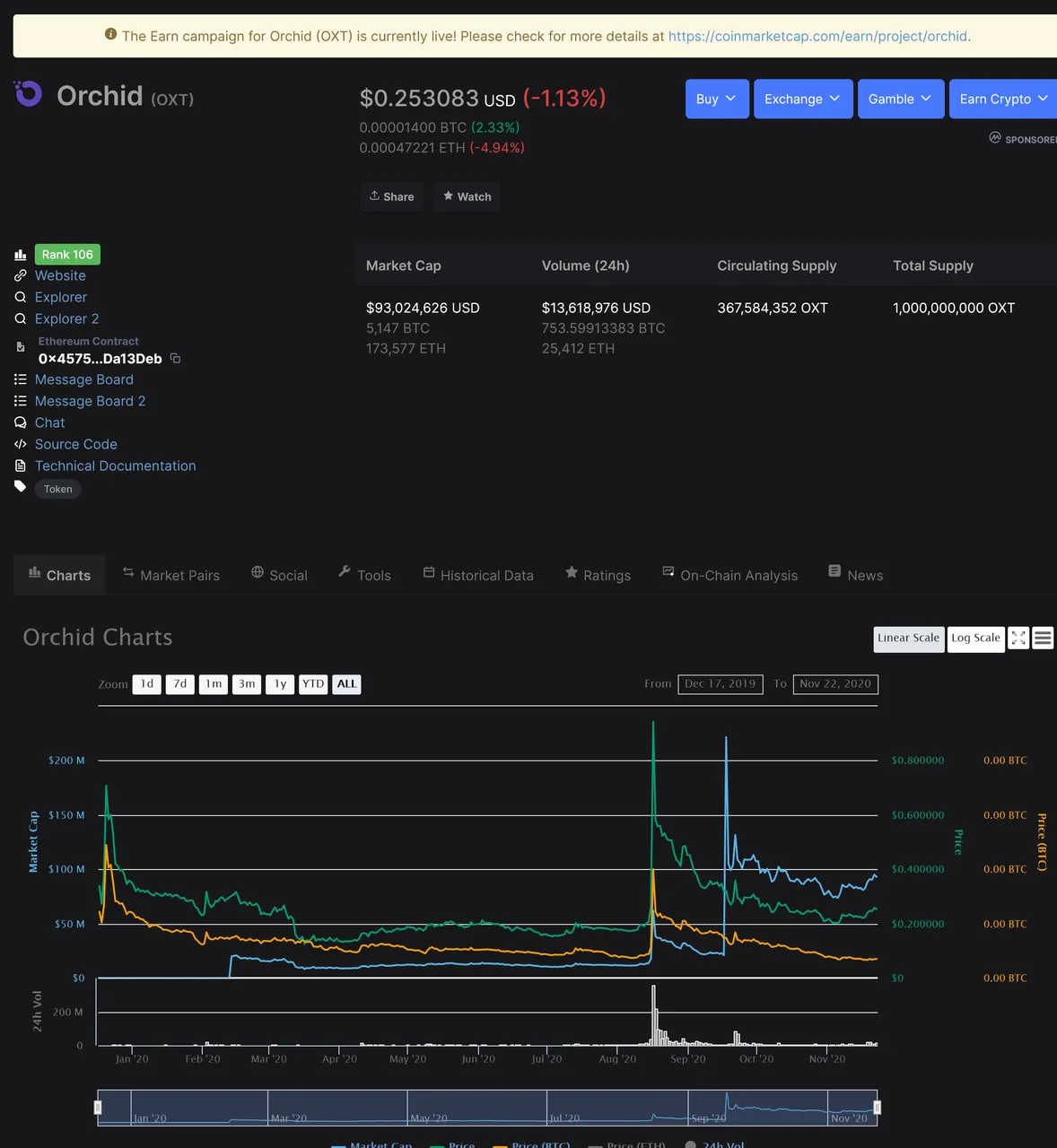Viewport: 1057px width, 1148px height.
Task: Switch to the Charts tab
Action: 59,575
